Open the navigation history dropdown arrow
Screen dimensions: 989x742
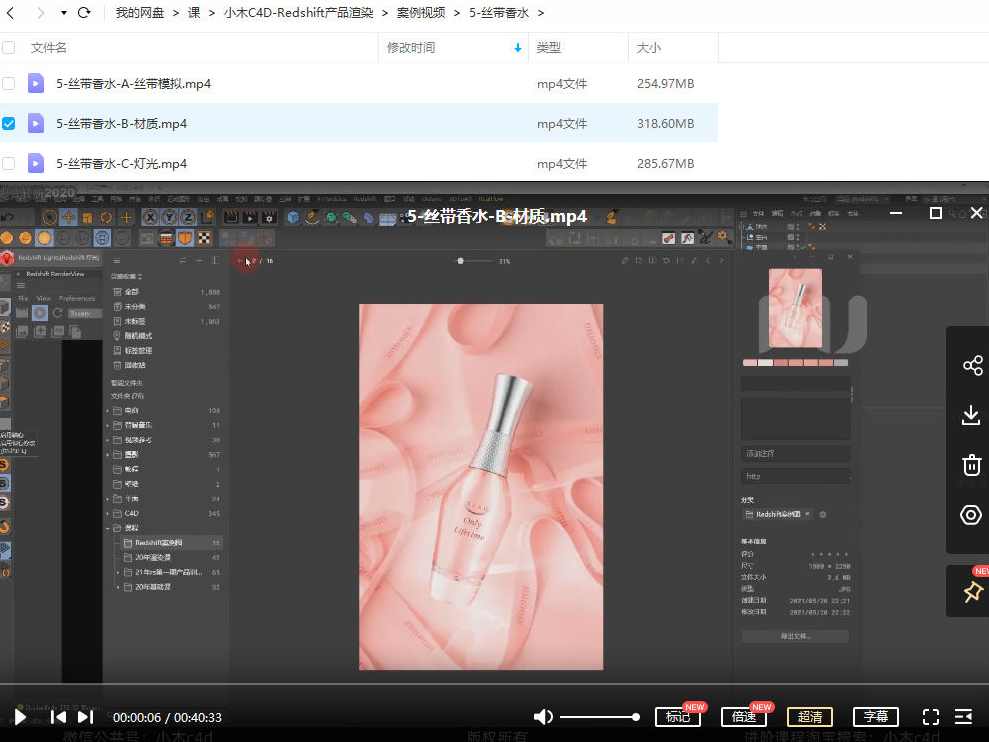62,13
